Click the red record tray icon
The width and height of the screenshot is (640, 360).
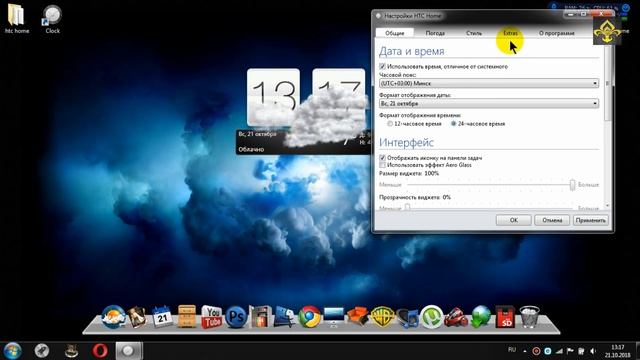point(536,351)
